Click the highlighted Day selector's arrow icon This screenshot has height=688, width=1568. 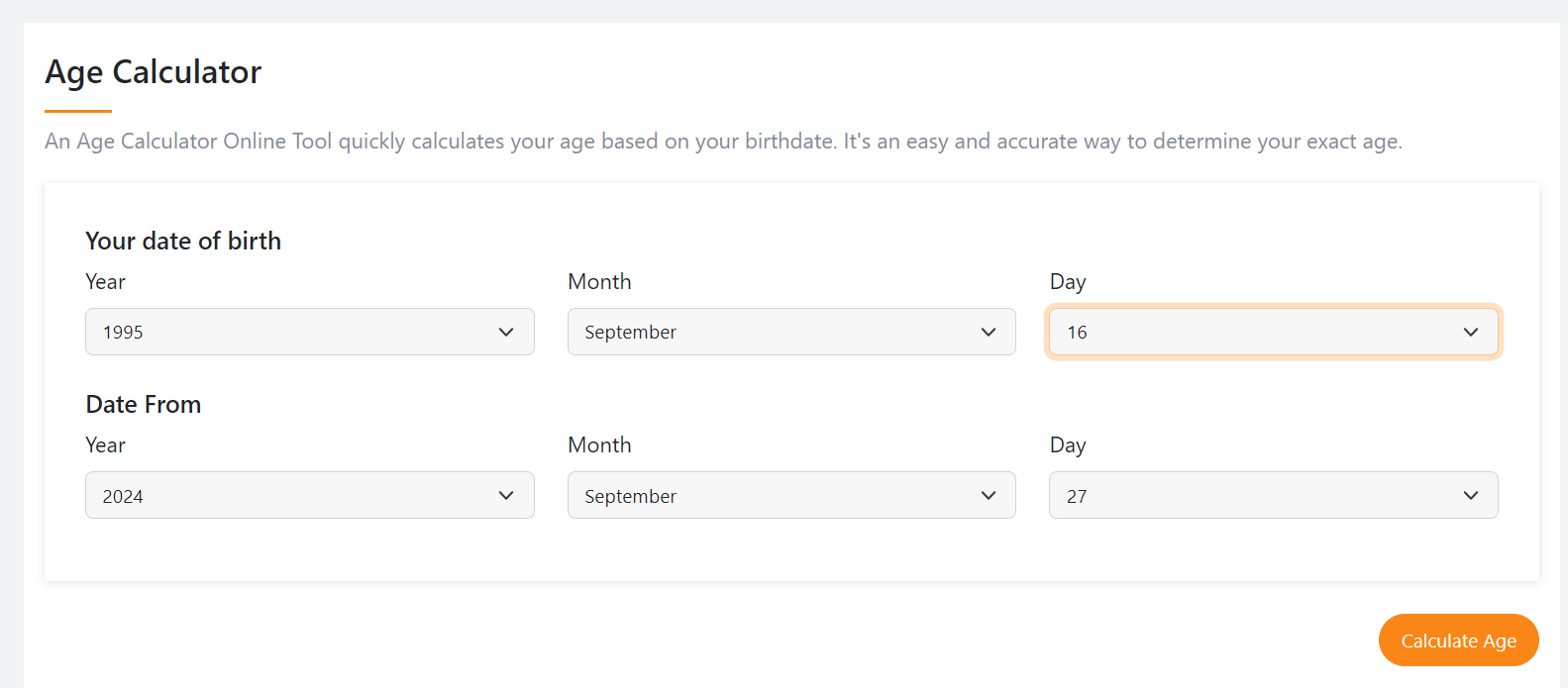1470,332
